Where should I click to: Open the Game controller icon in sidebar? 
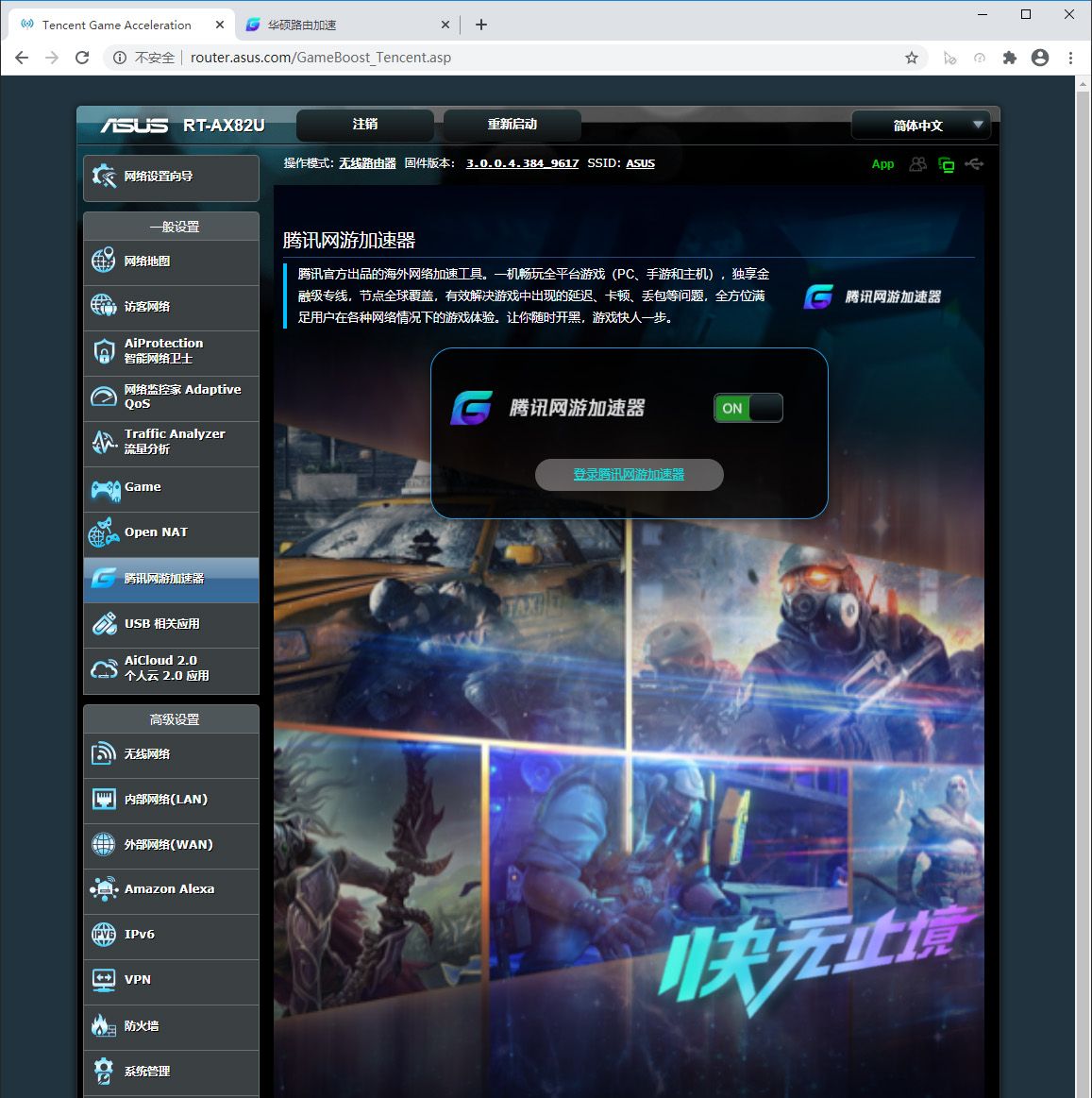tap(104, 488)
